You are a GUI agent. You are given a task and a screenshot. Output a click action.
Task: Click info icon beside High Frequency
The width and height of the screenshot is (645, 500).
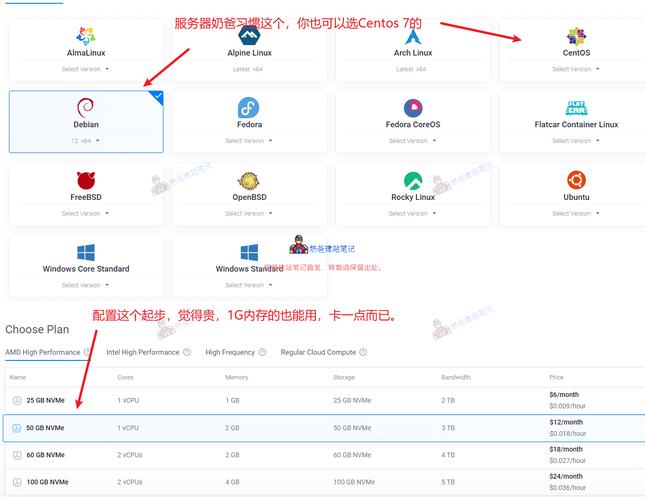coord(262,352)
